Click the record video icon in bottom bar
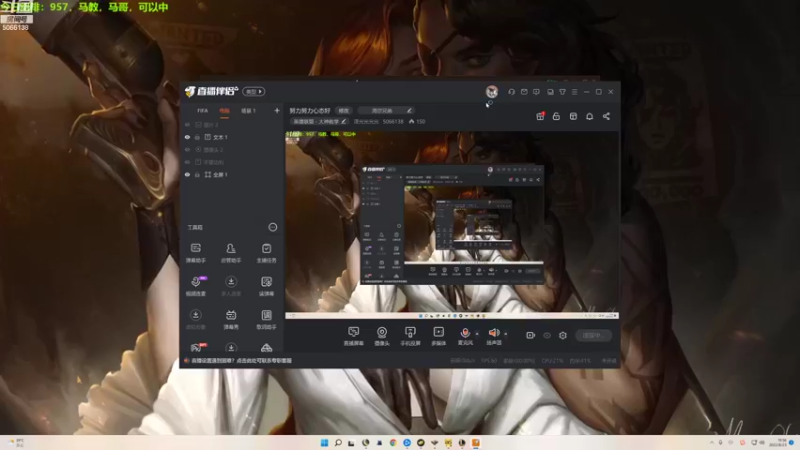Viewport: 800px width, 450px height. pos(530,335)
